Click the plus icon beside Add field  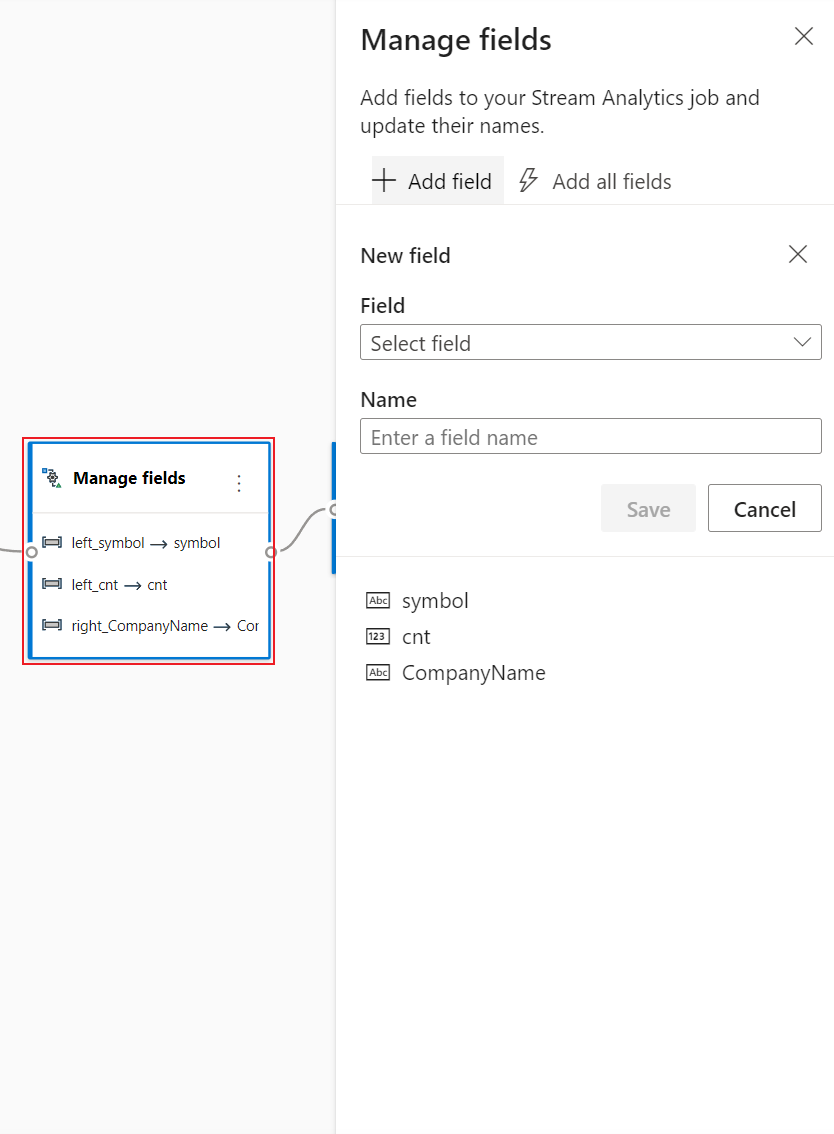click(x=384, y=181)
